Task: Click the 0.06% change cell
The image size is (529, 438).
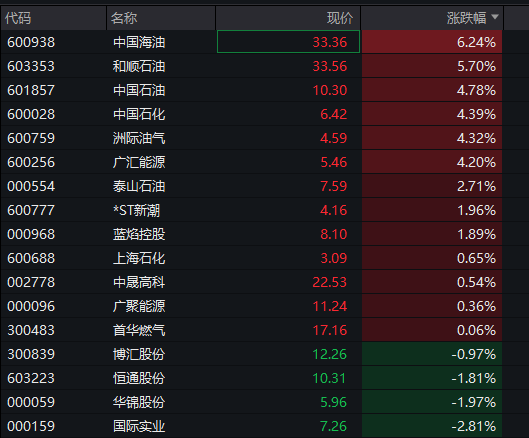Action: tap(432, 329)
